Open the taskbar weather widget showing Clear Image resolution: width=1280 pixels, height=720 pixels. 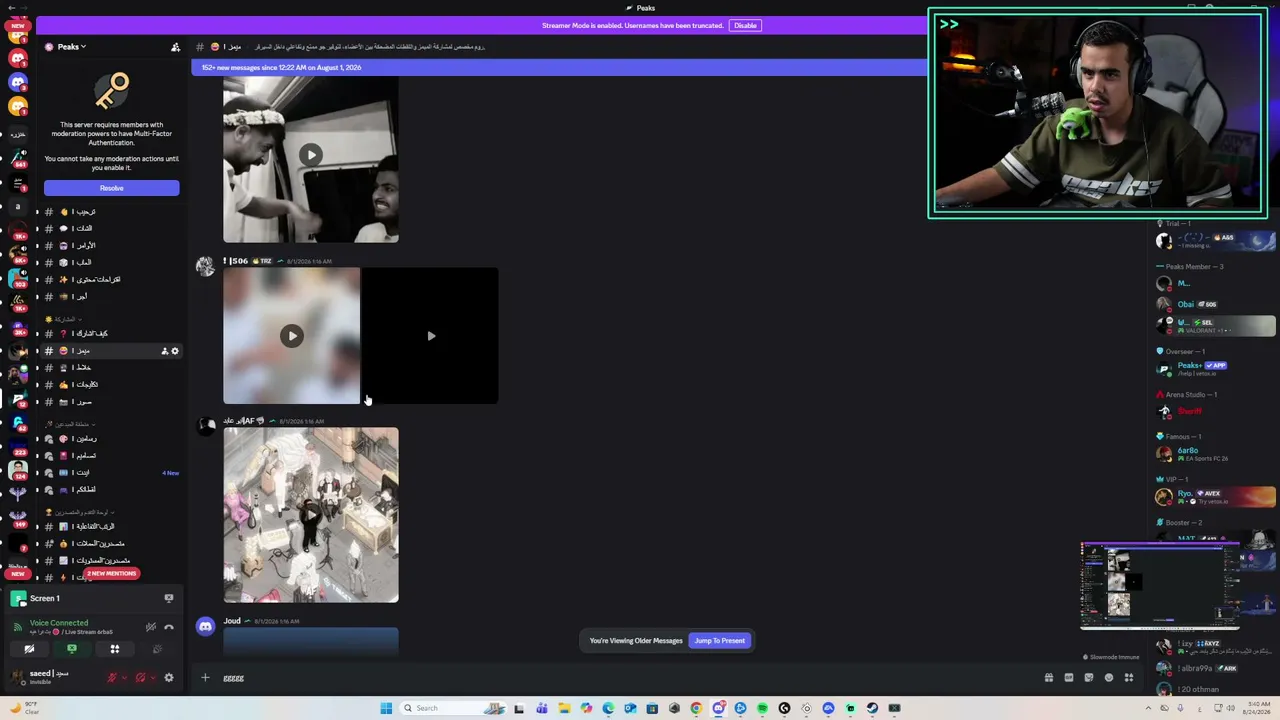(x=27, y=708)
